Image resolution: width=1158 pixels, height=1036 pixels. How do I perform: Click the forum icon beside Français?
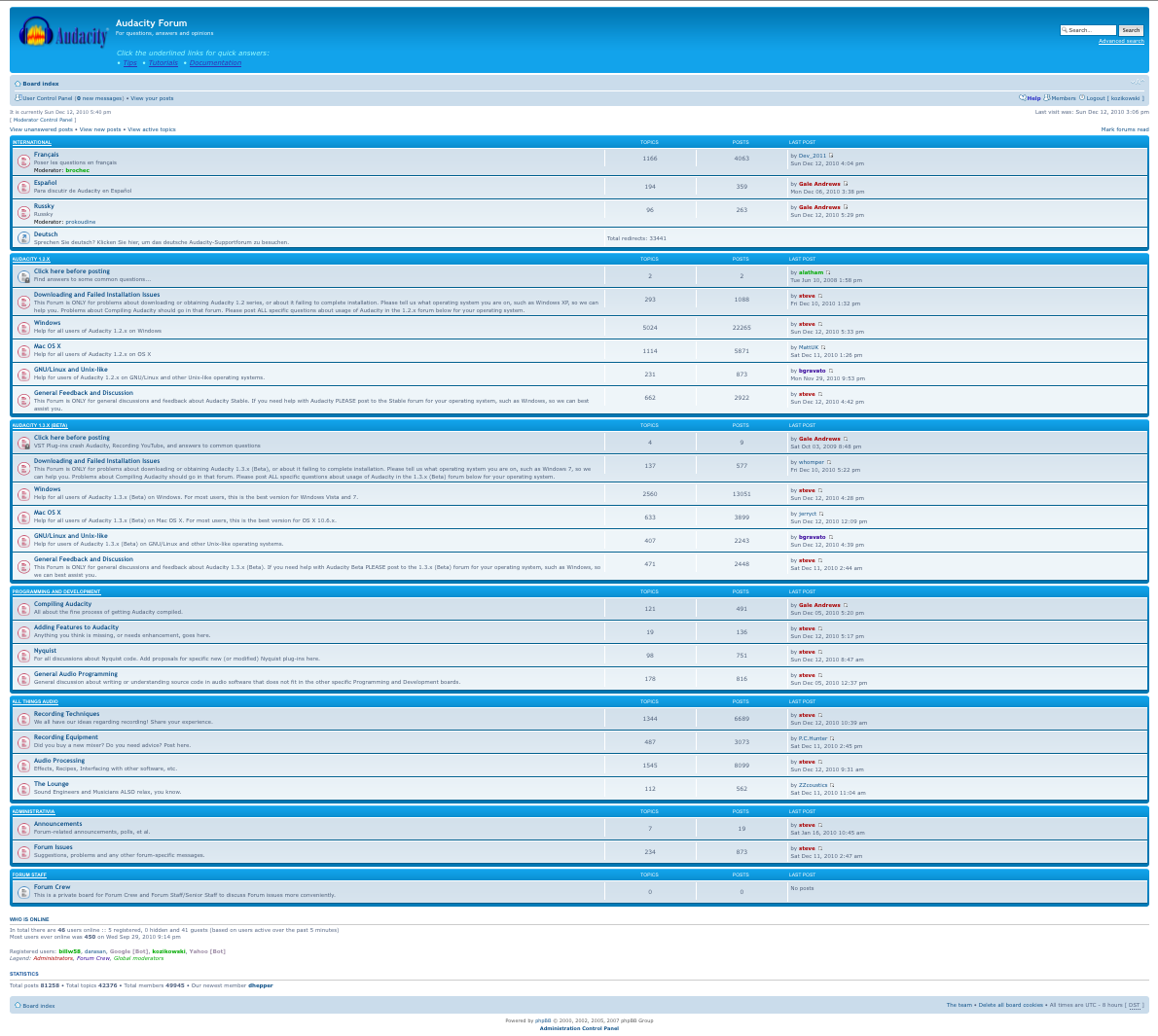click(23, 161)
